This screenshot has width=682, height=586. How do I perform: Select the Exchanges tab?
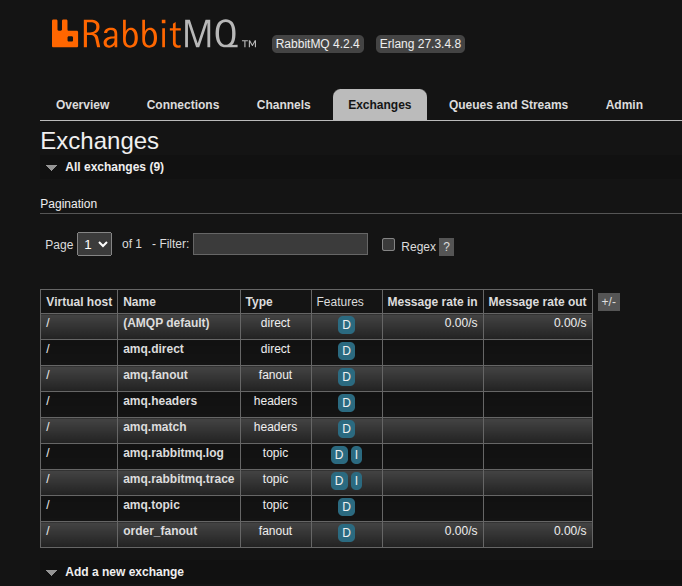click(x=380, y=105)
